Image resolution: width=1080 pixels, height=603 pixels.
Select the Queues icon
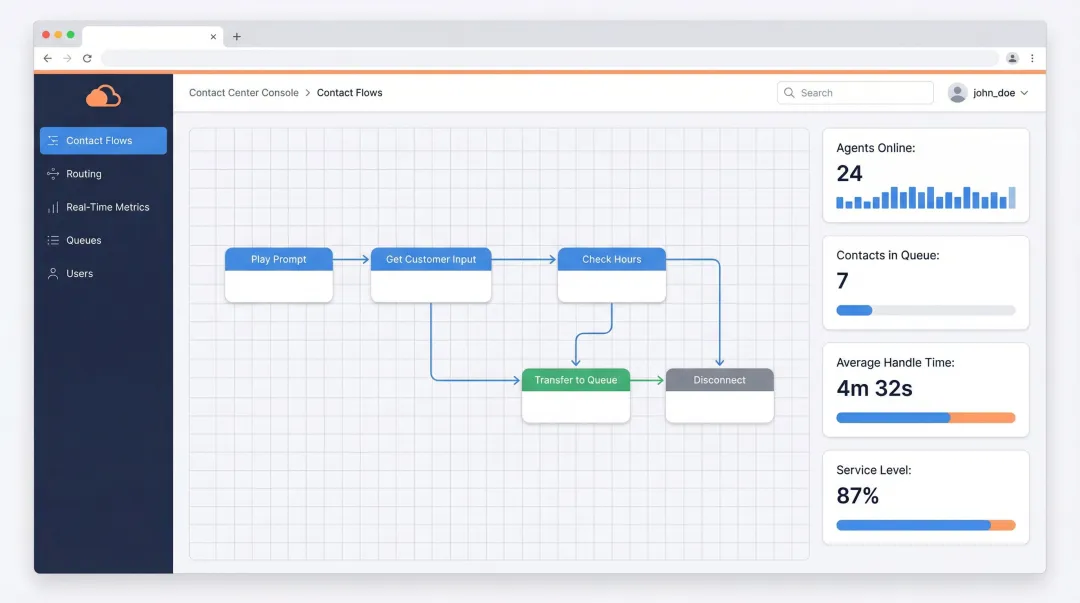51,240
